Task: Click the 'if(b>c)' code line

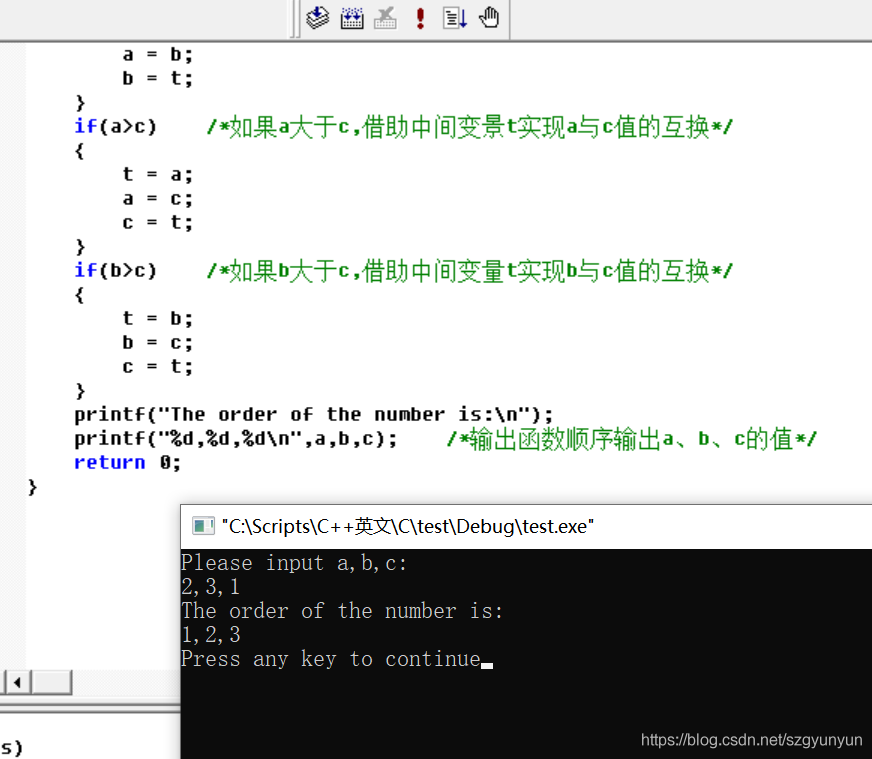Action: tap(116, 271)
